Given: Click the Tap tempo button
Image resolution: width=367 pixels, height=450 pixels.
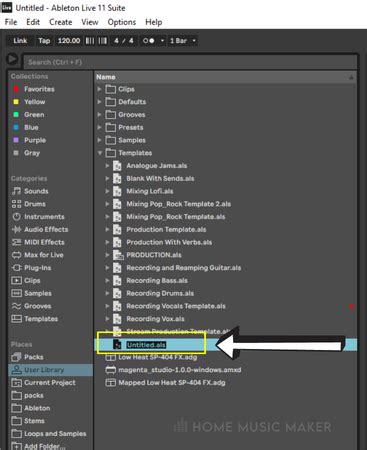Looking at the screenshot, I should [x=44, y=41].
